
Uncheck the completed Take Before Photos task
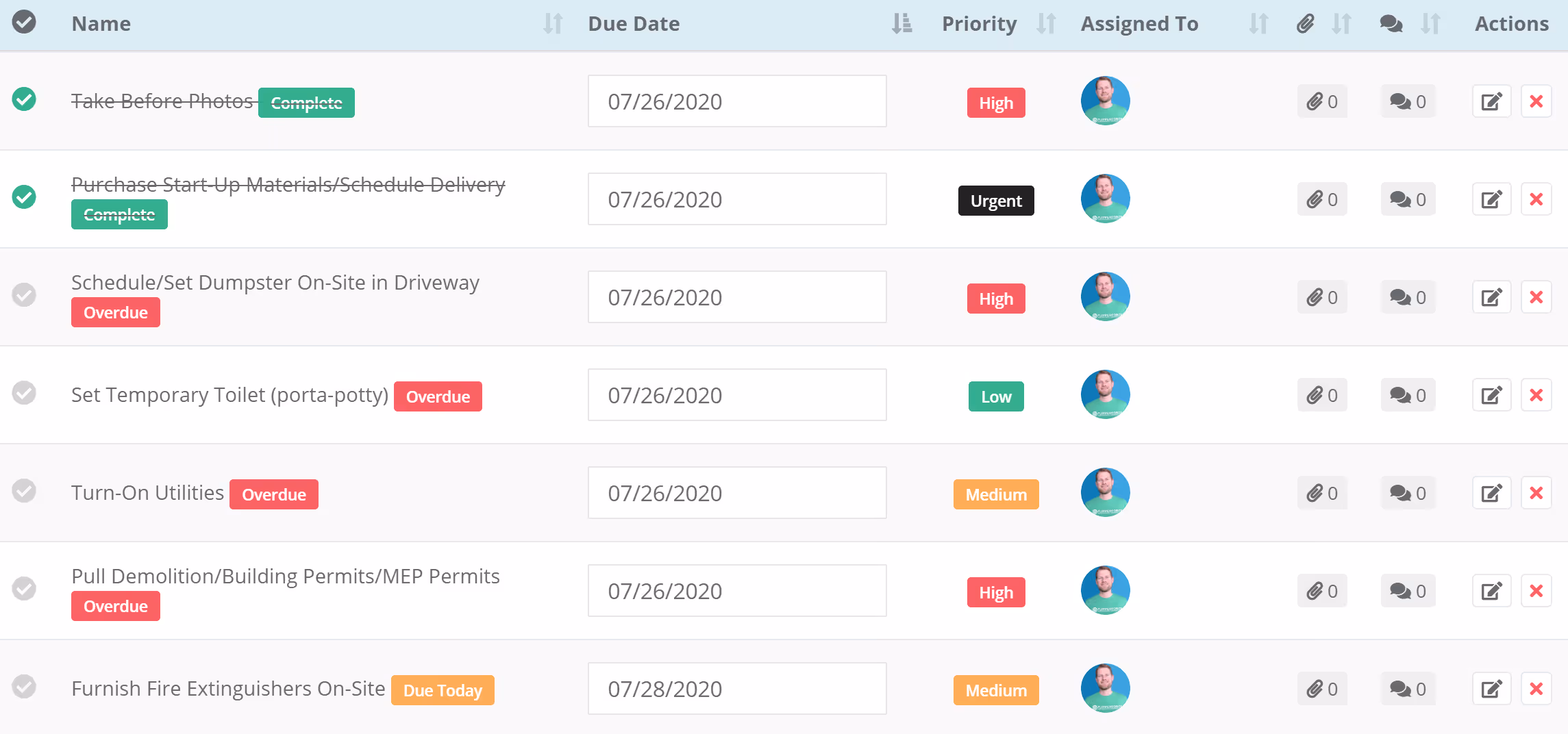pyautogui.click(x=24, y=99)
